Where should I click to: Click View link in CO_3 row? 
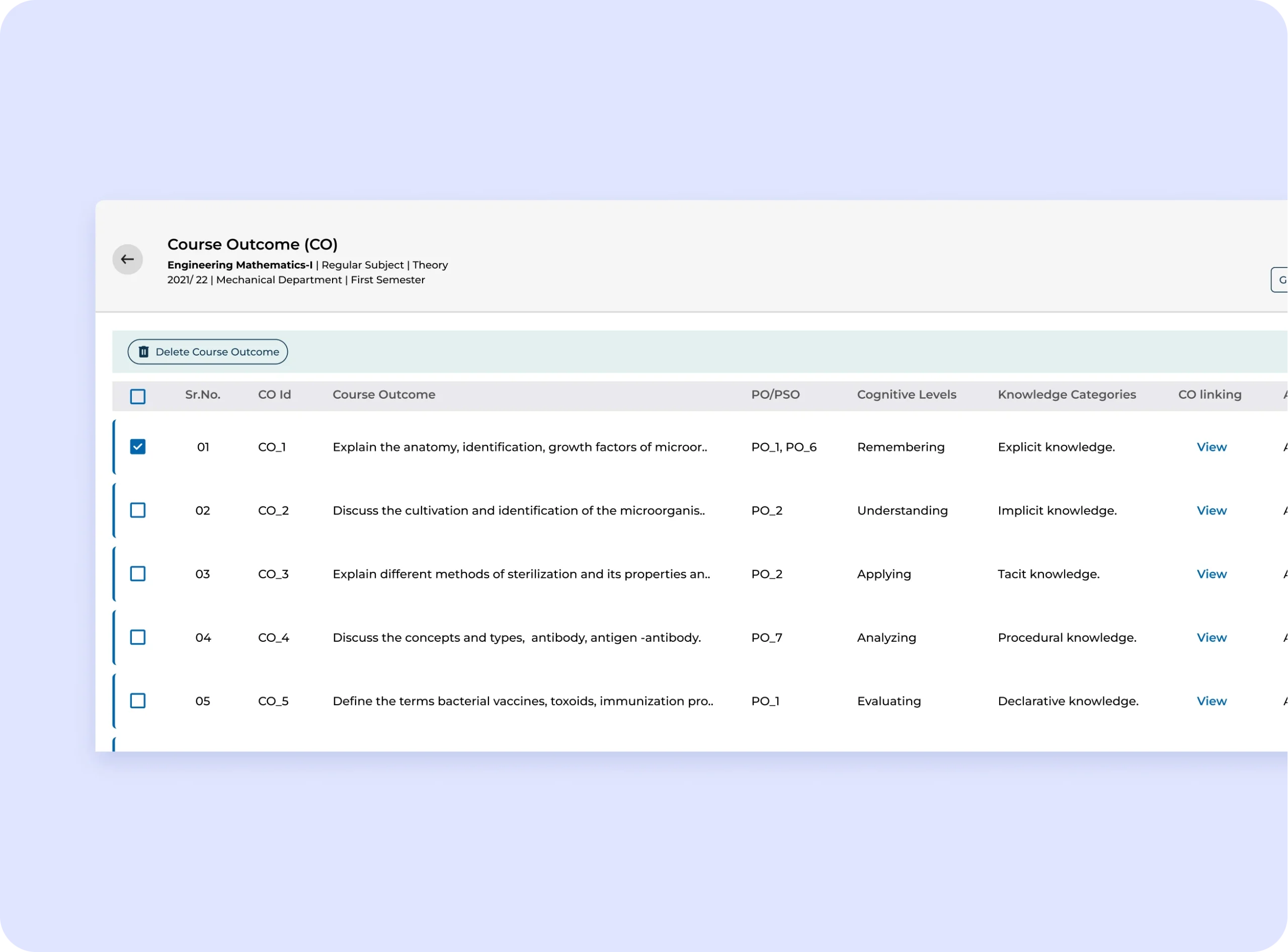1212,574
